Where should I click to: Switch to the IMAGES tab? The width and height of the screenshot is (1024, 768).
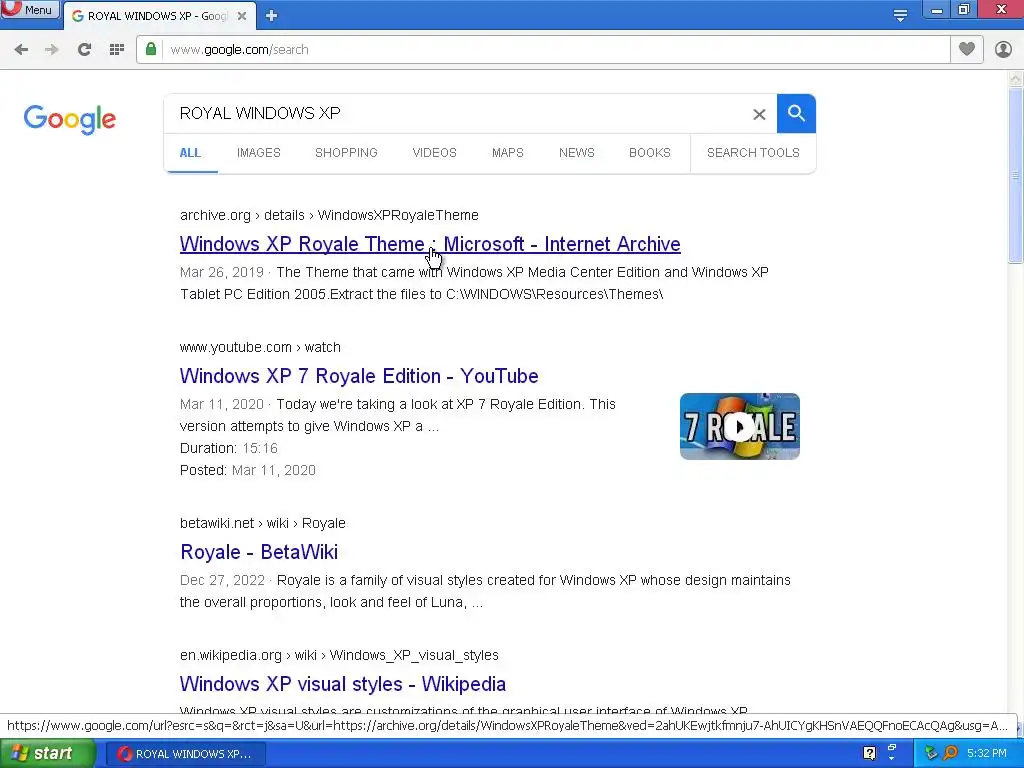pyautogui.click(x=259, y=153)
